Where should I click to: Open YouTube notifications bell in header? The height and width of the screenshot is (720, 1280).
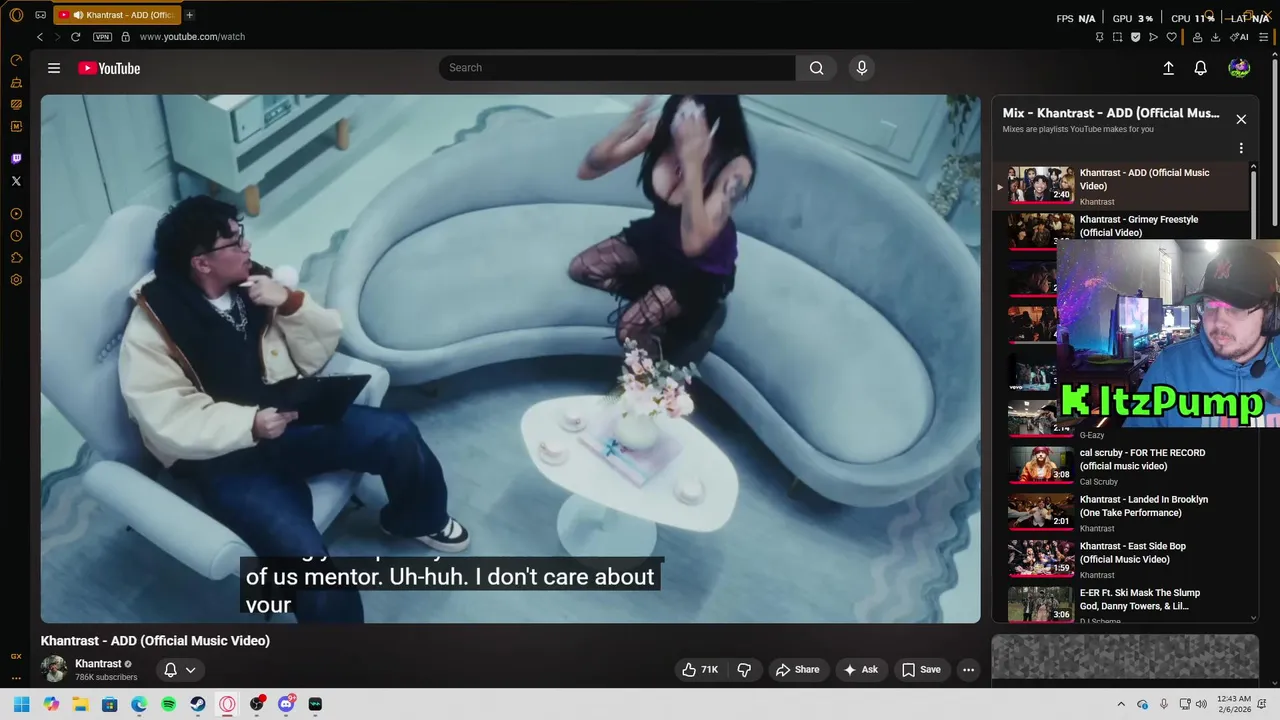pos(1201,68)
